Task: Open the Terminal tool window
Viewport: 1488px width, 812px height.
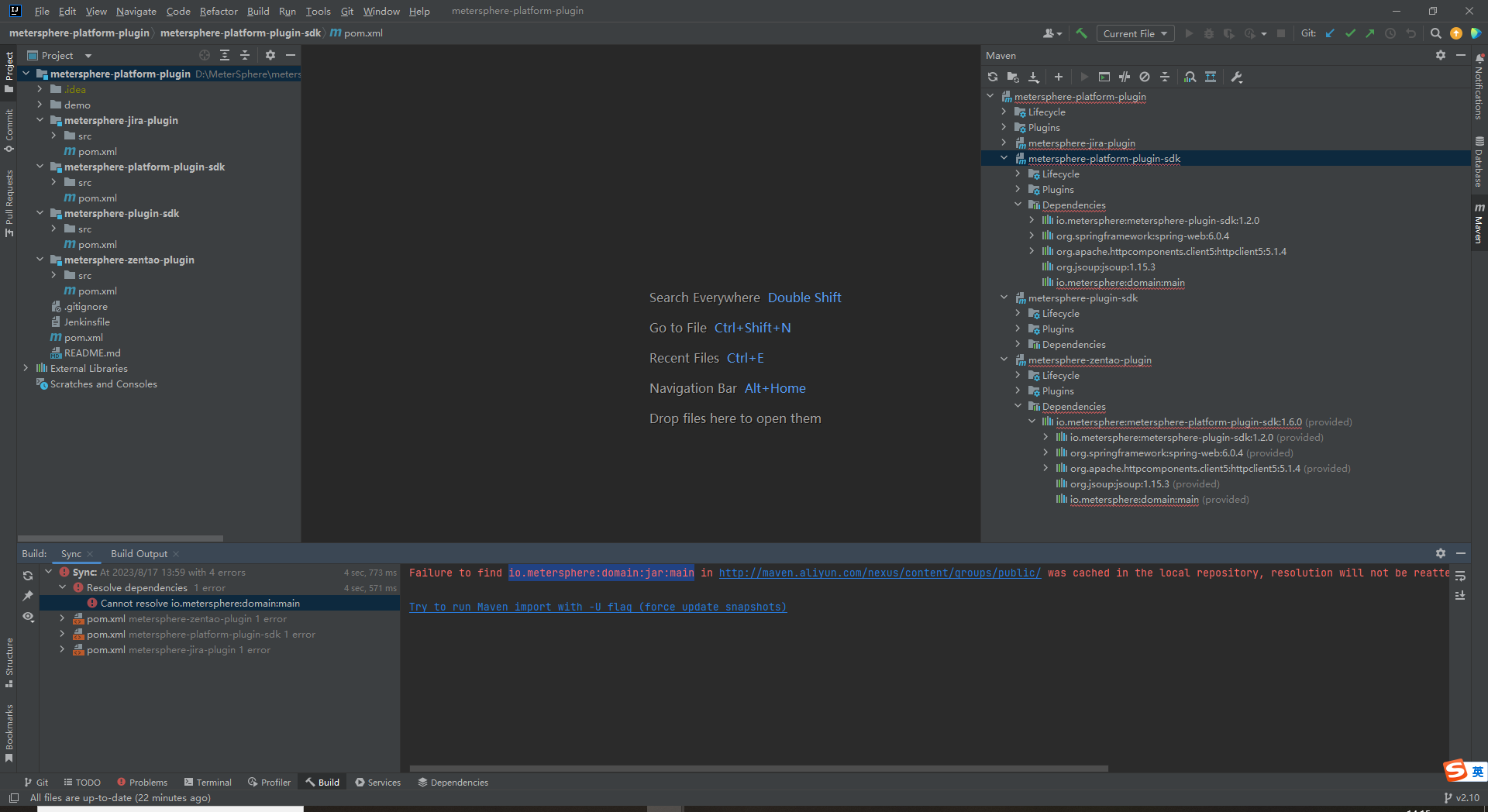Action: [x=208, y=783]
